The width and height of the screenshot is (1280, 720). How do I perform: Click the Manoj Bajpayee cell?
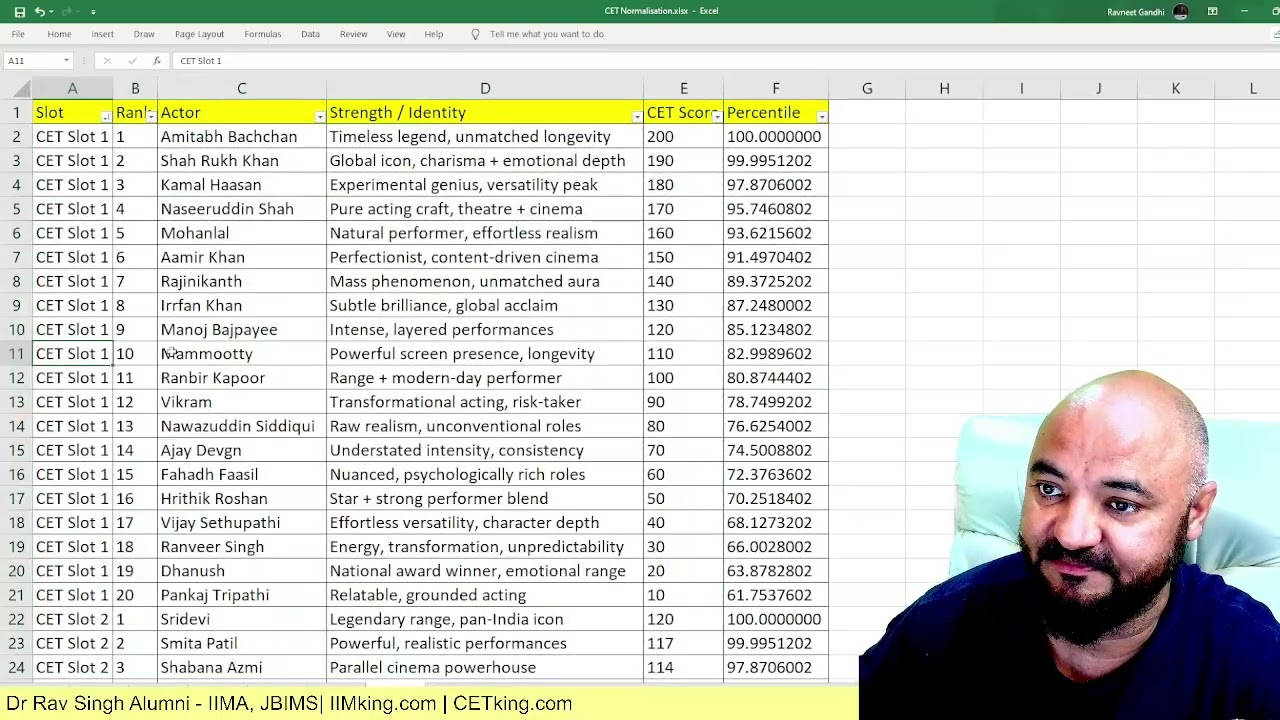click(241, 330)
